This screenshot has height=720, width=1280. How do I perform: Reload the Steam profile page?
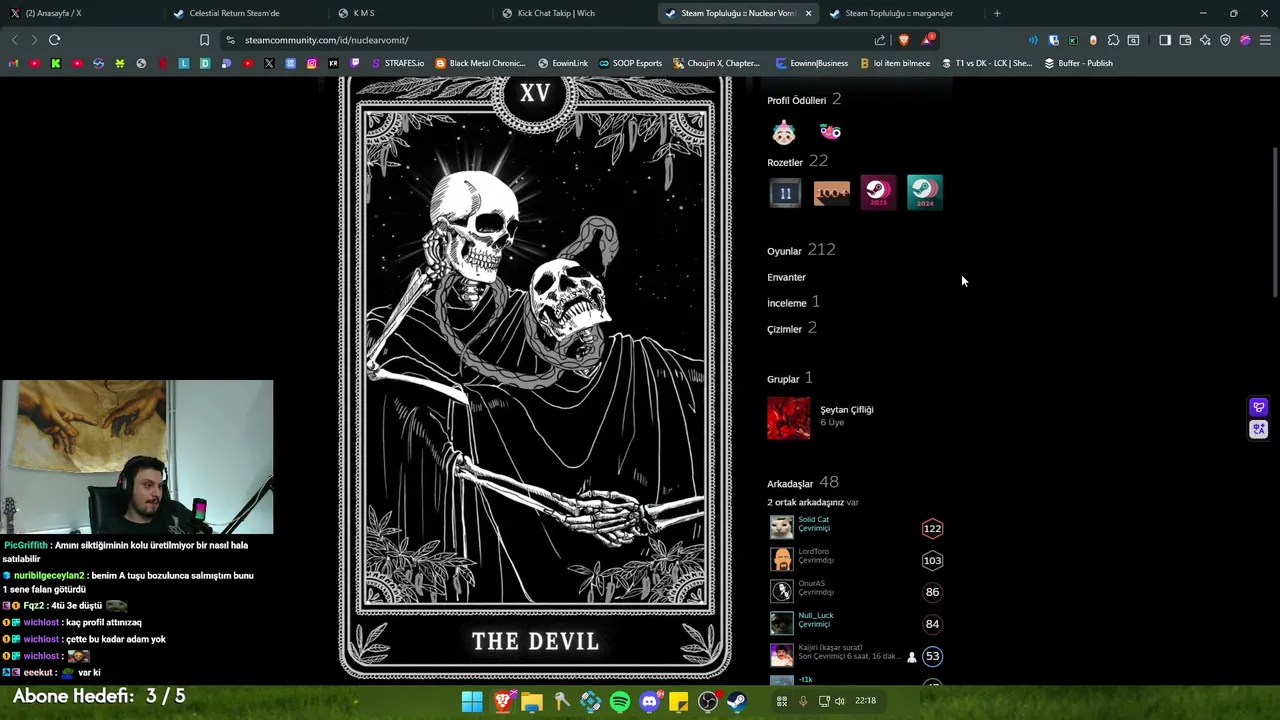click(x=55, y=40)
